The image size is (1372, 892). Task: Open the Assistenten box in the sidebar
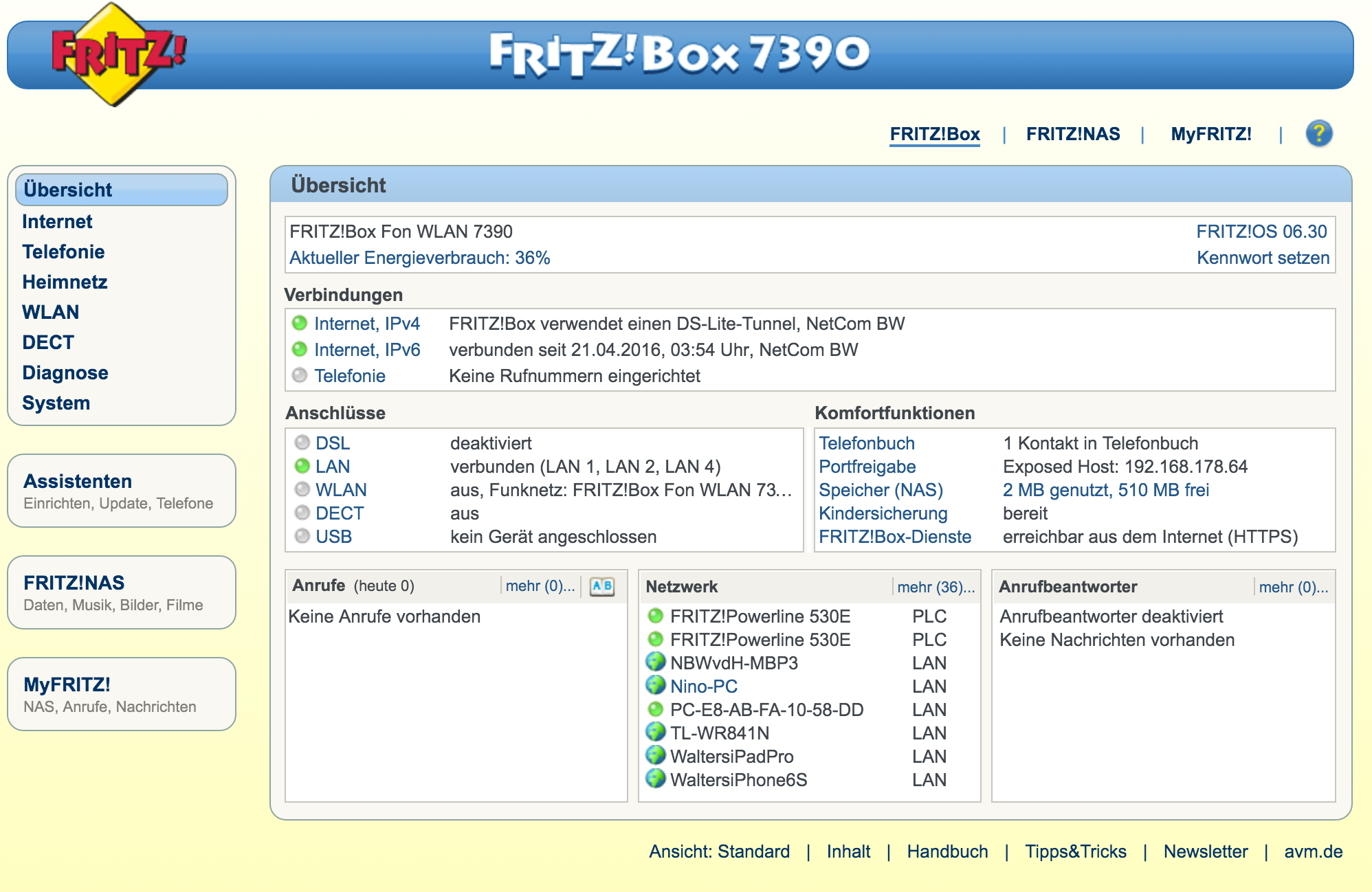coord(122,491)
